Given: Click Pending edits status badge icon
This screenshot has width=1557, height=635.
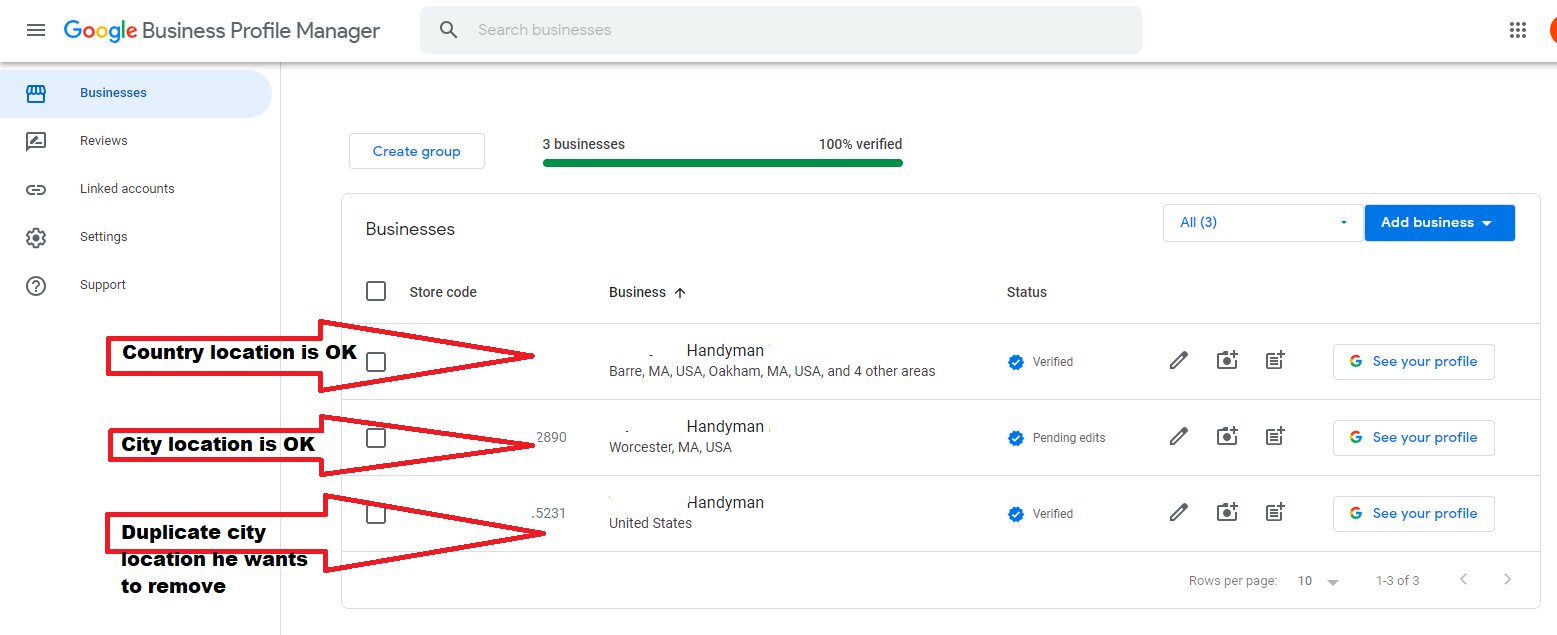Looking at the screenshot, I should click(x=1016, y=438).
